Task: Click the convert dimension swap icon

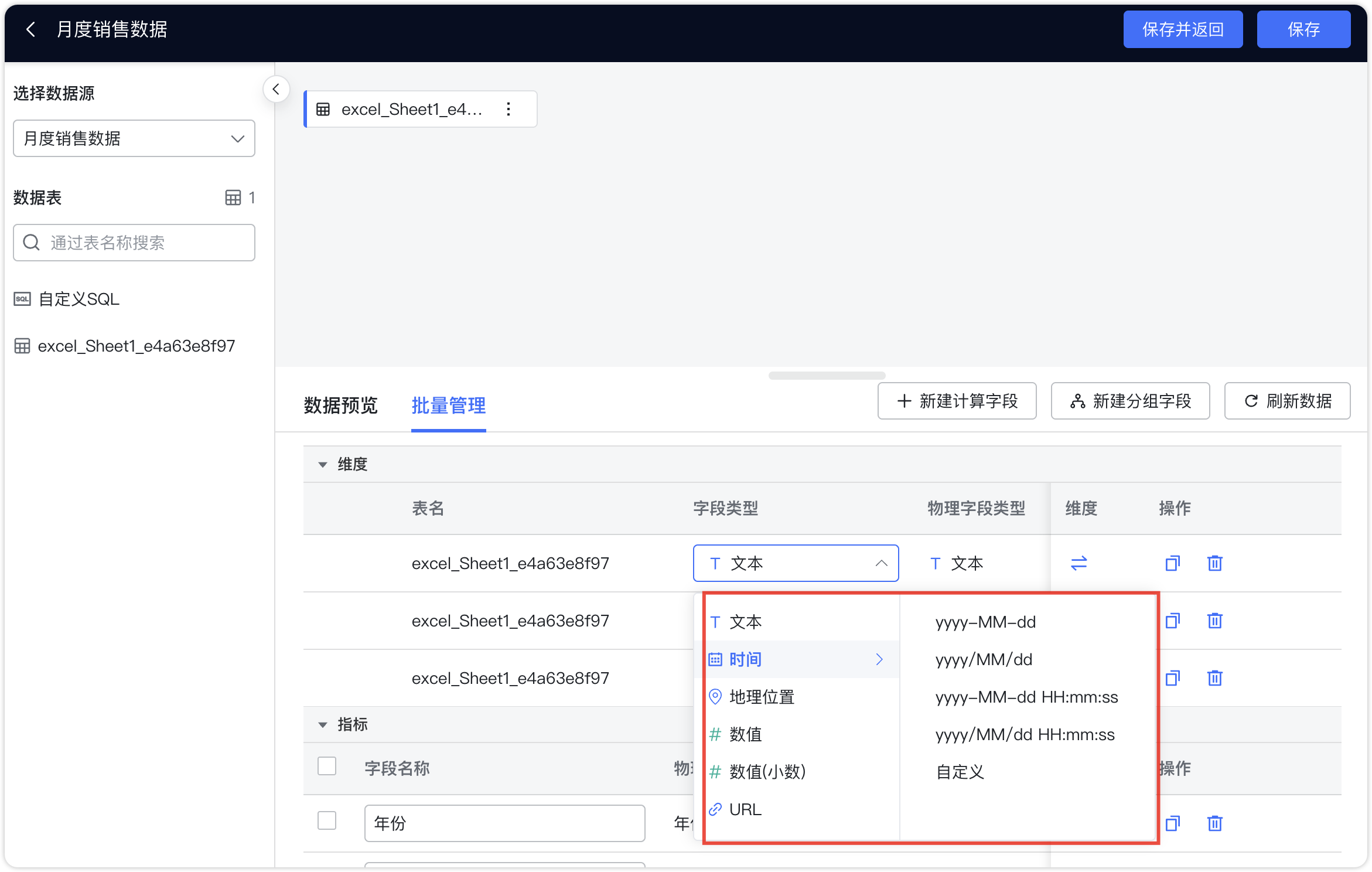Action: (x=1079, y=563)
